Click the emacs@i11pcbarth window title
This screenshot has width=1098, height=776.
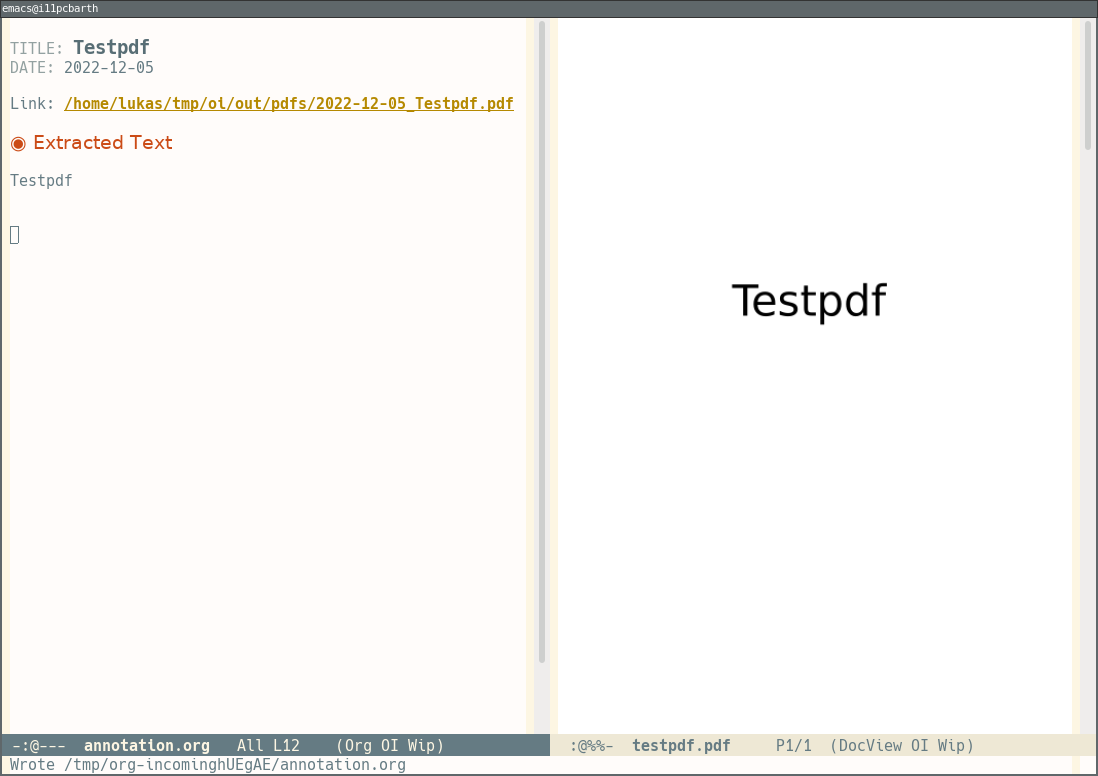pyautogui.click(x=50, y=8)
